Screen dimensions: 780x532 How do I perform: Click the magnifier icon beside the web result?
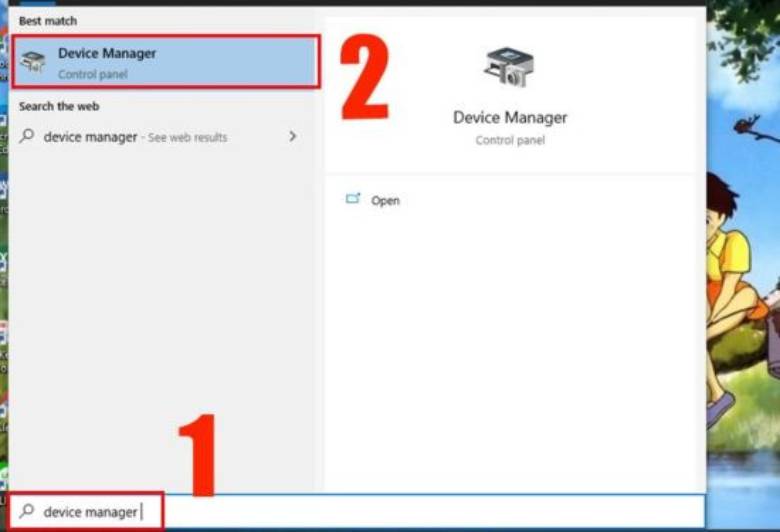point(27,137)
